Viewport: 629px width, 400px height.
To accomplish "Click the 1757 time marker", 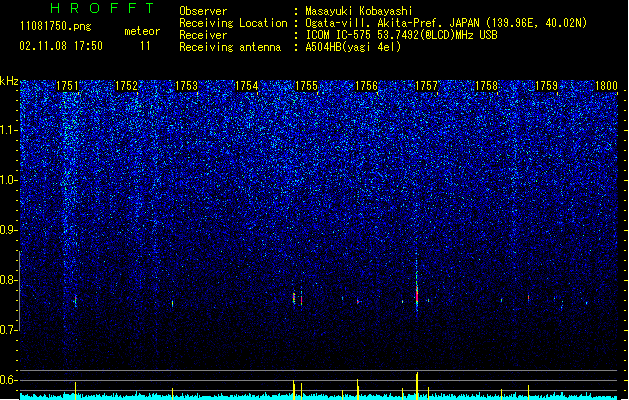I will coord(426,86).
